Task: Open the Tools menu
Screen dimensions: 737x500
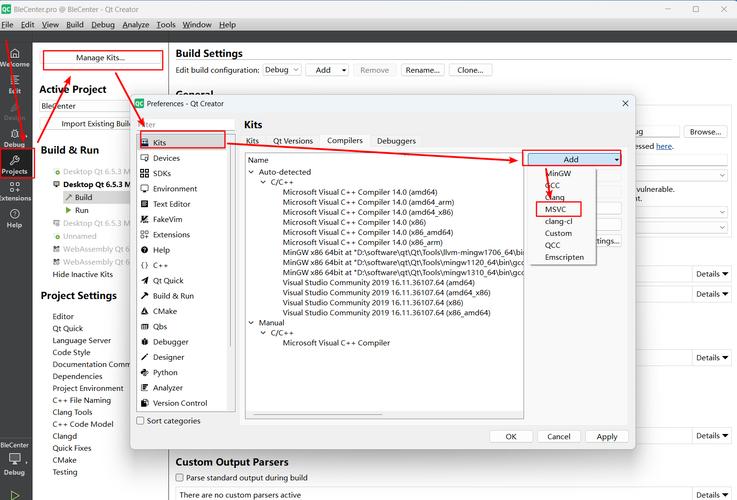Action: tap(165, 25)
